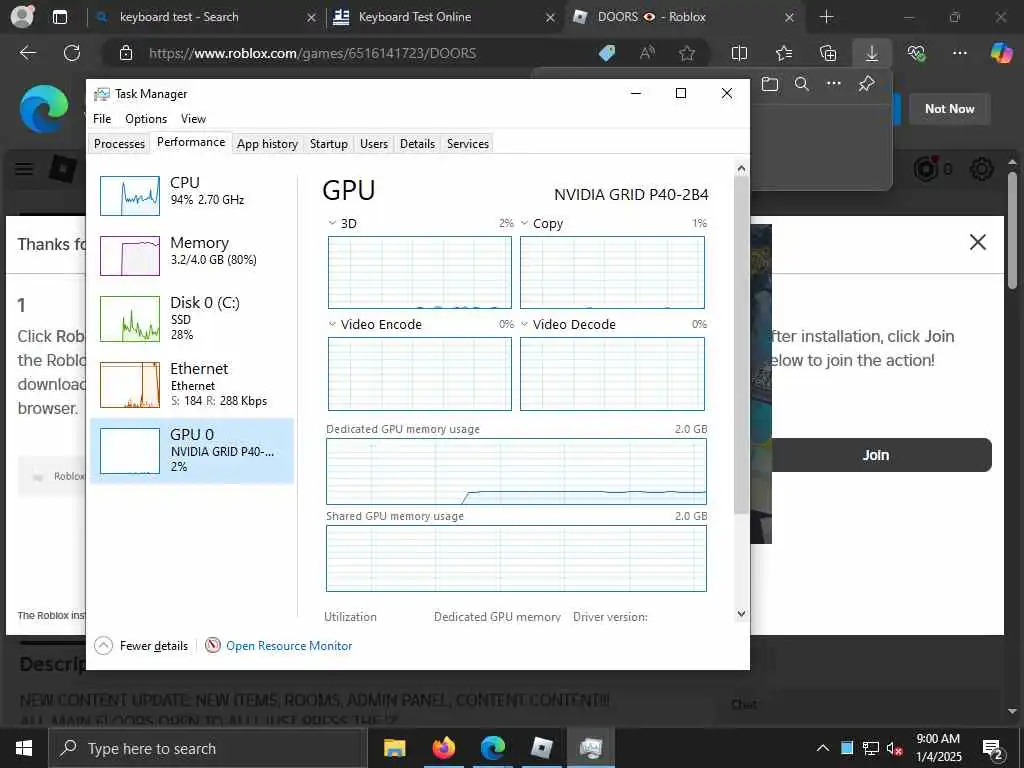Add page to favorites star icon

[x=687, y=53]
